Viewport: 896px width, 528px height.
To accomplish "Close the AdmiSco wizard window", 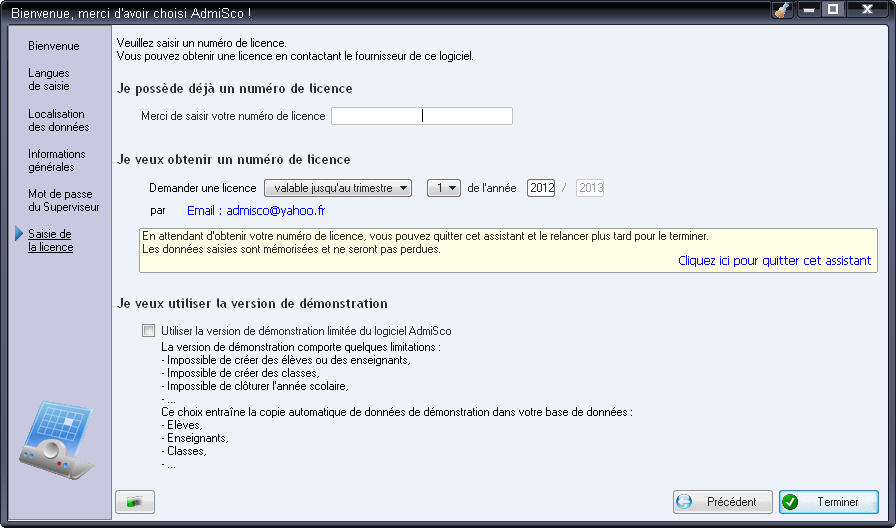I will [867, 10].
